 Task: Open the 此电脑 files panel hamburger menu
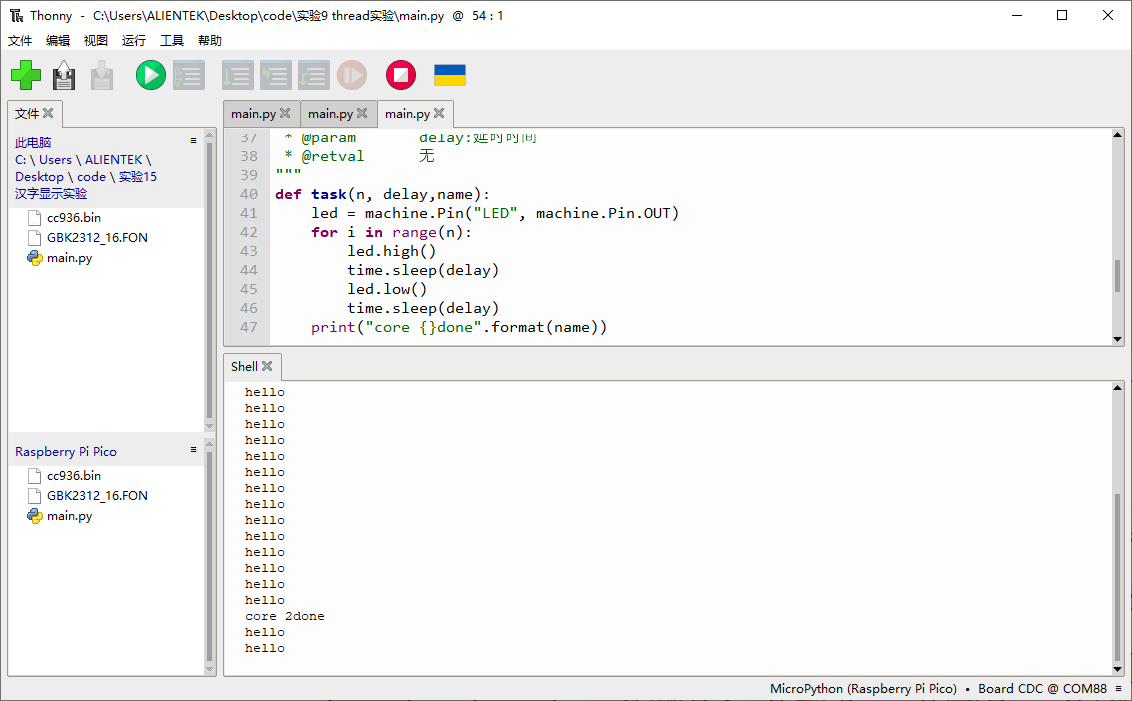click(x=193, y=141)
